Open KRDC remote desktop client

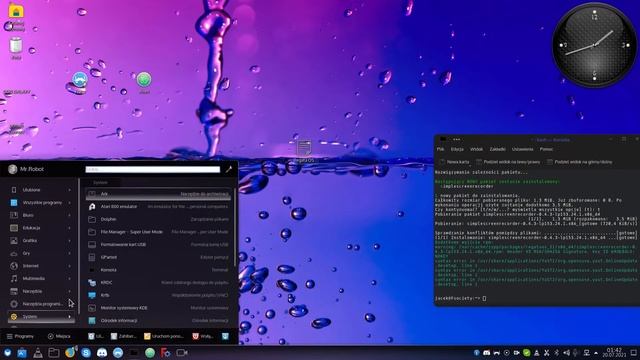[x=158, y=282]
